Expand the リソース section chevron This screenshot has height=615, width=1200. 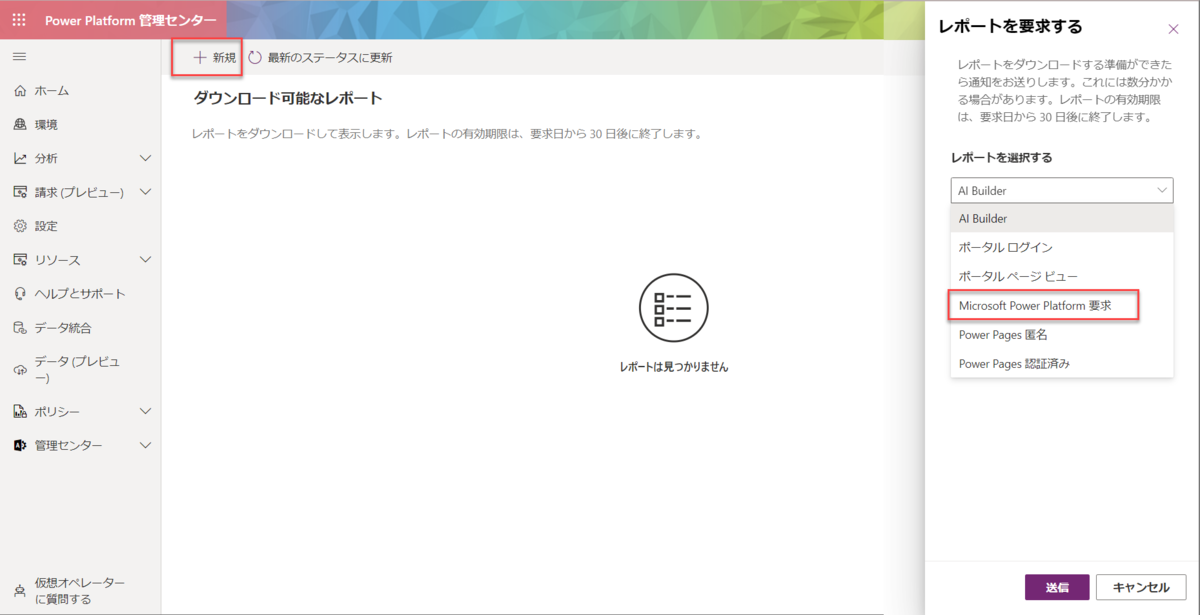[x=145, y=260]
